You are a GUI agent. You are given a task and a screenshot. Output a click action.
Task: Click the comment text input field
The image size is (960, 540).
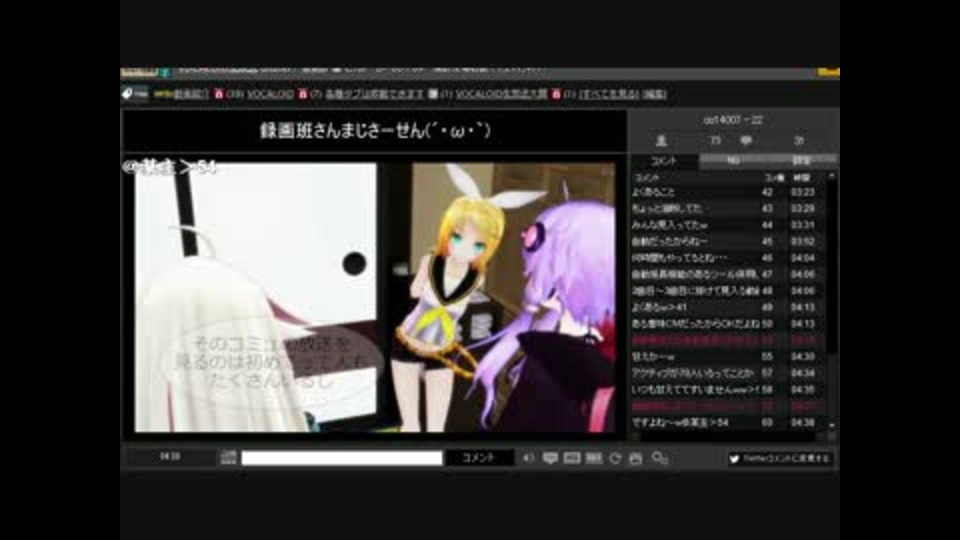(342, 458)
